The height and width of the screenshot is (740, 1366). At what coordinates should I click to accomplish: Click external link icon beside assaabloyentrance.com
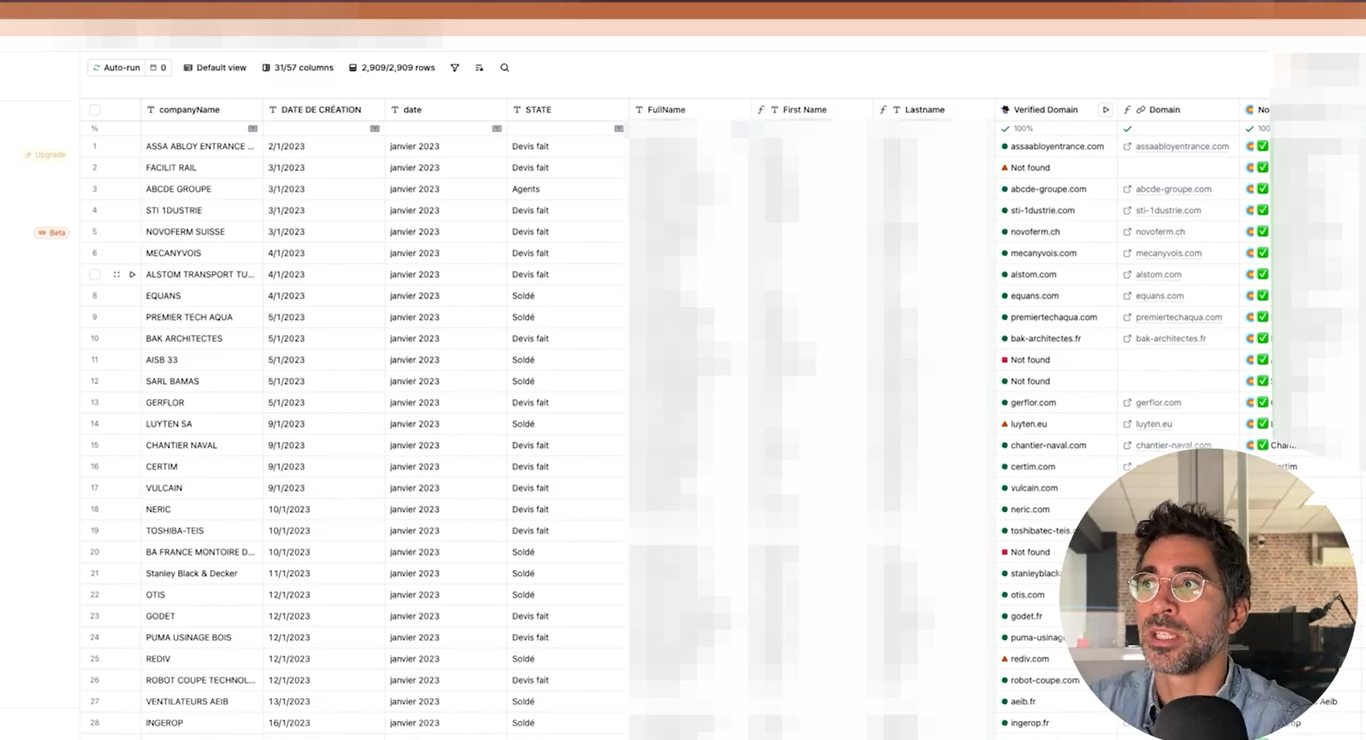tap(1127, 147)
